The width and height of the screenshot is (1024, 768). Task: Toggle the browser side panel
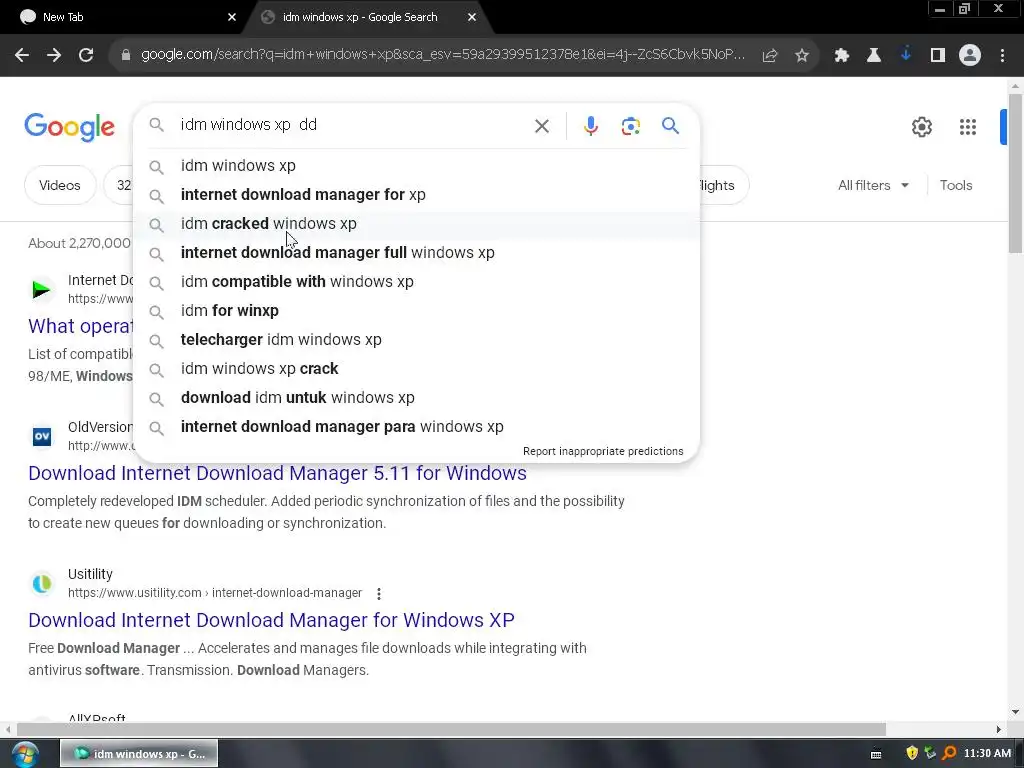(x=938, y=56)
